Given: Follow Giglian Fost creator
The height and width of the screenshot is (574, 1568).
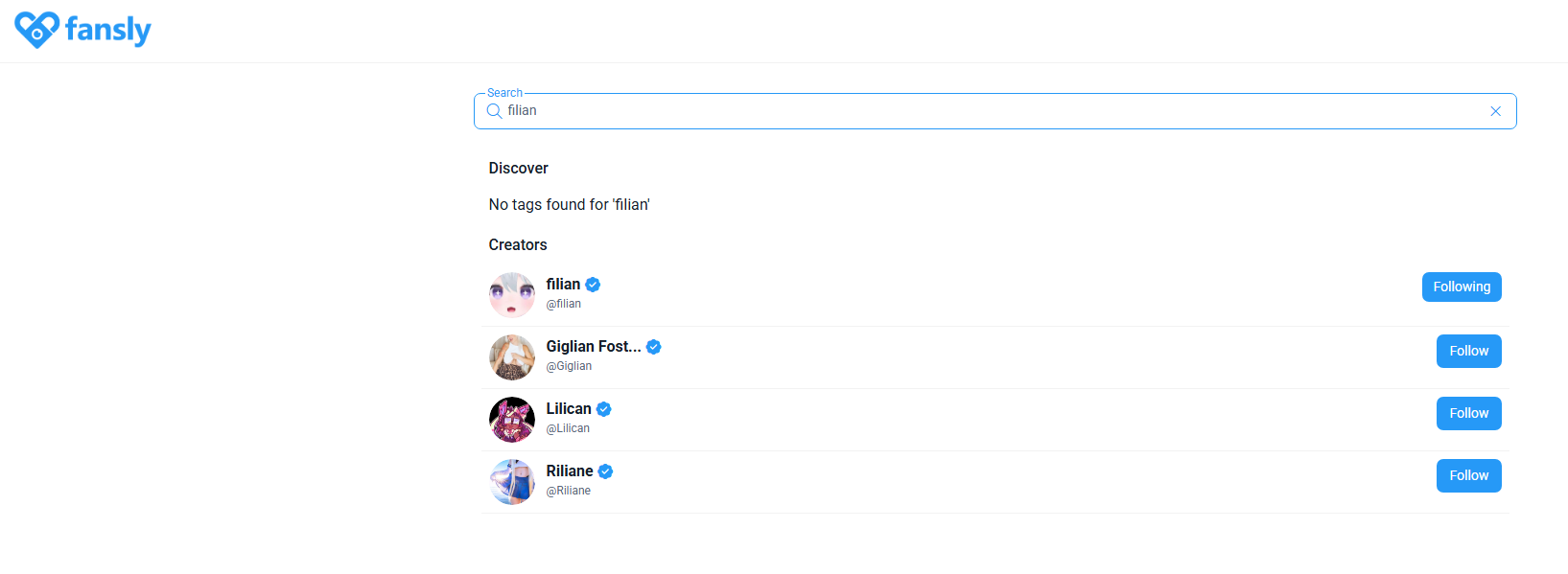Looking at the screenshot, I should pyautogui.click(x=1468, y=351).
